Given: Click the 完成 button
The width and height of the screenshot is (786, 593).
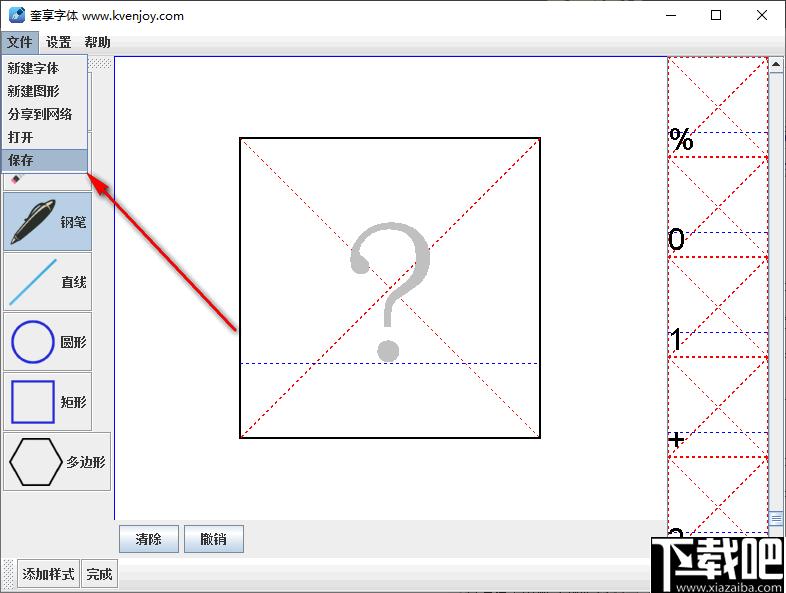Looking at the screenshot, I should pyautogui.click(x=99, y=574).
